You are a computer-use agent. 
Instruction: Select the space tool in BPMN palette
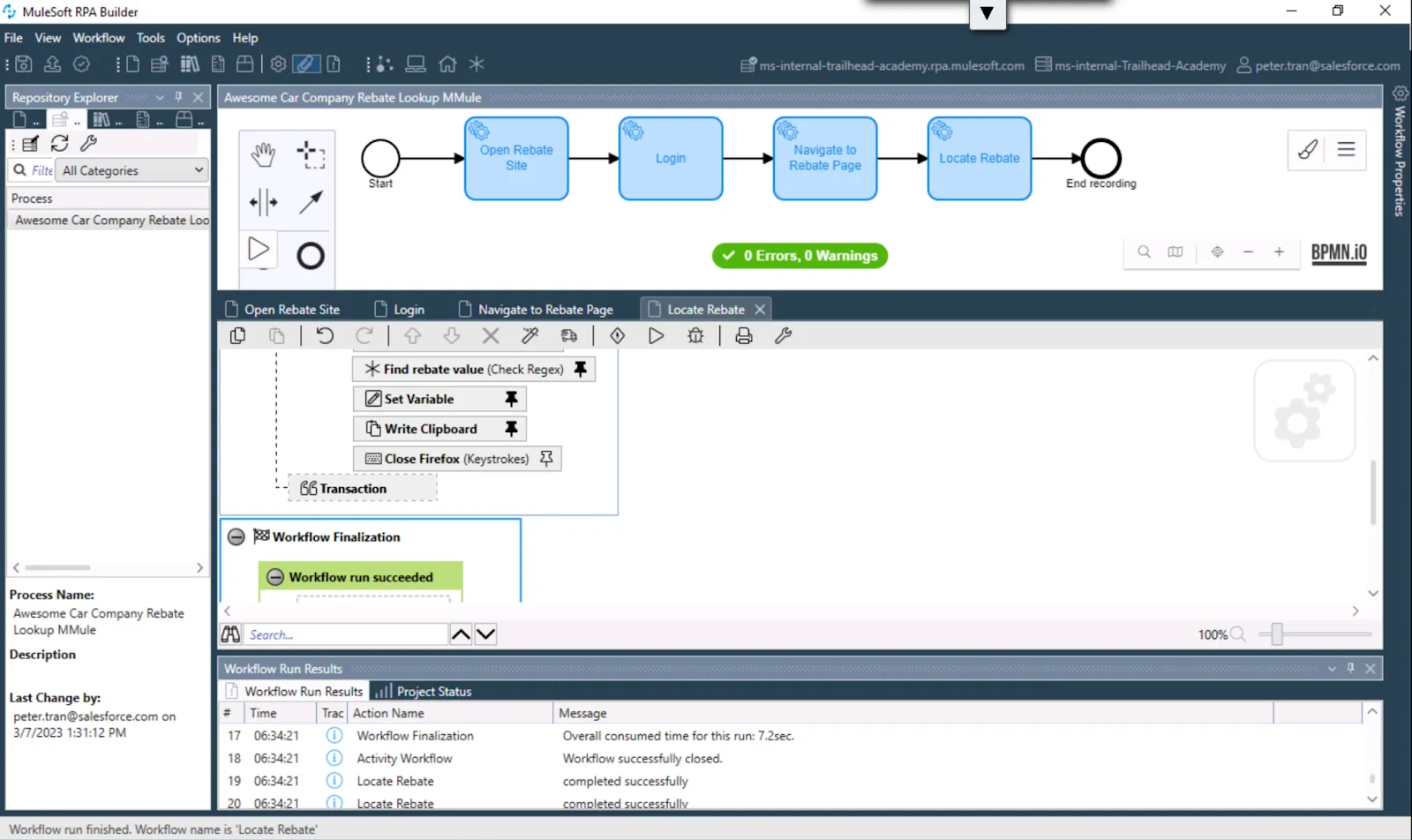[263, 203]
